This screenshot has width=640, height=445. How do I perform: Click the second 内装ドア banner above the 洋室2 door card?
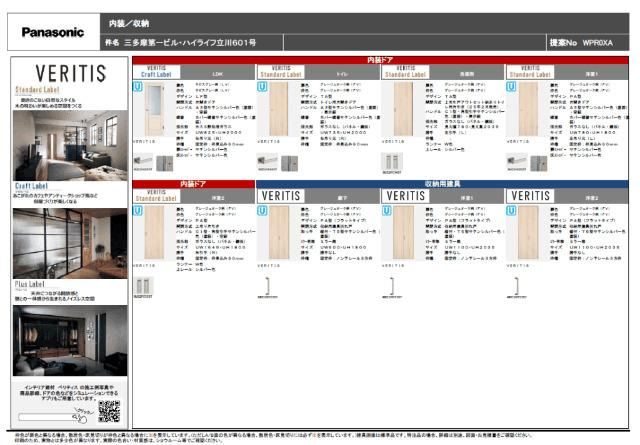click(x=193, y=184)
